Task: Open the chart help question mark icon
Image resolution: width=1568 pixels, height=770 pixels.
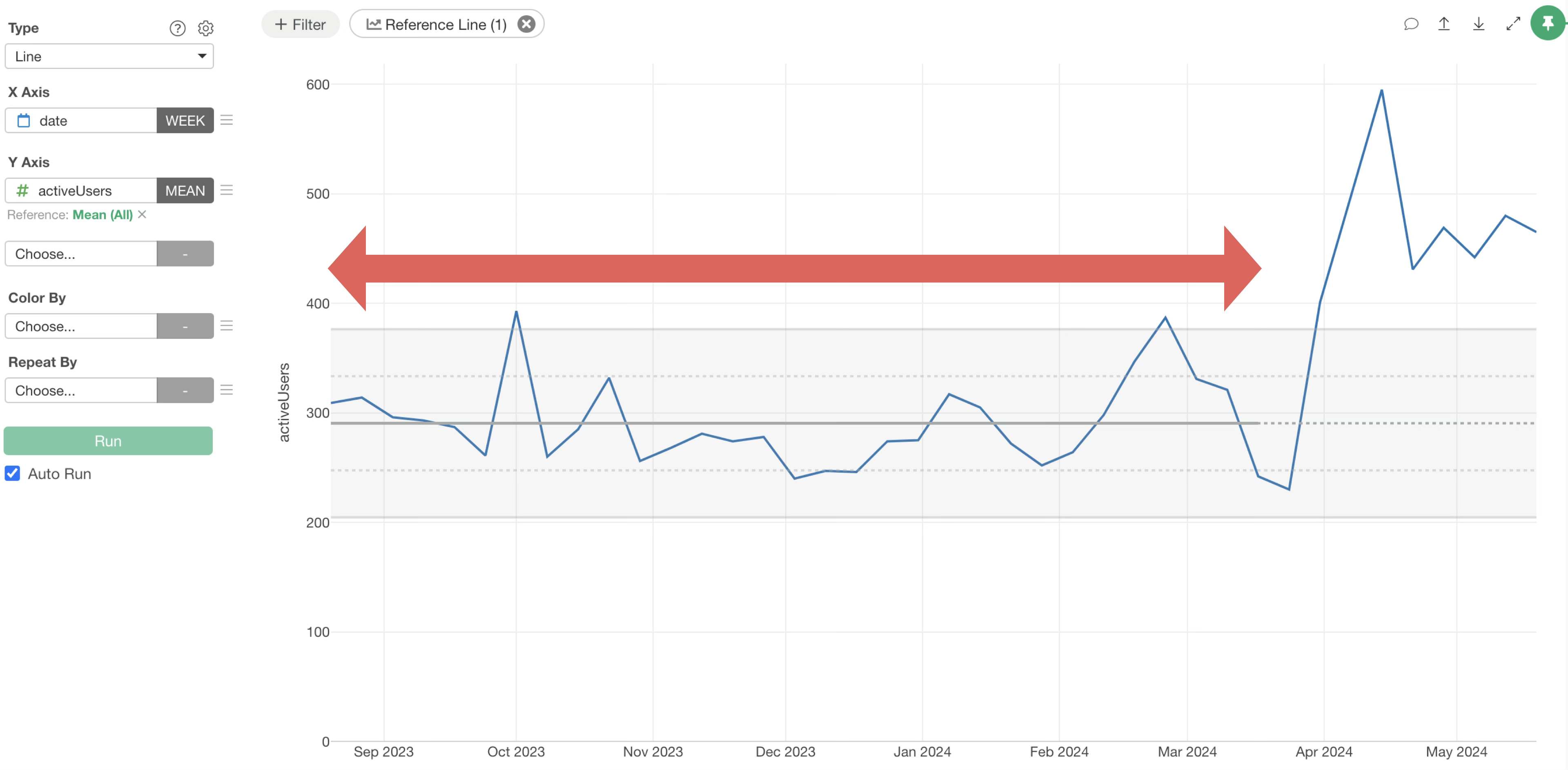Action: [177, 28]
